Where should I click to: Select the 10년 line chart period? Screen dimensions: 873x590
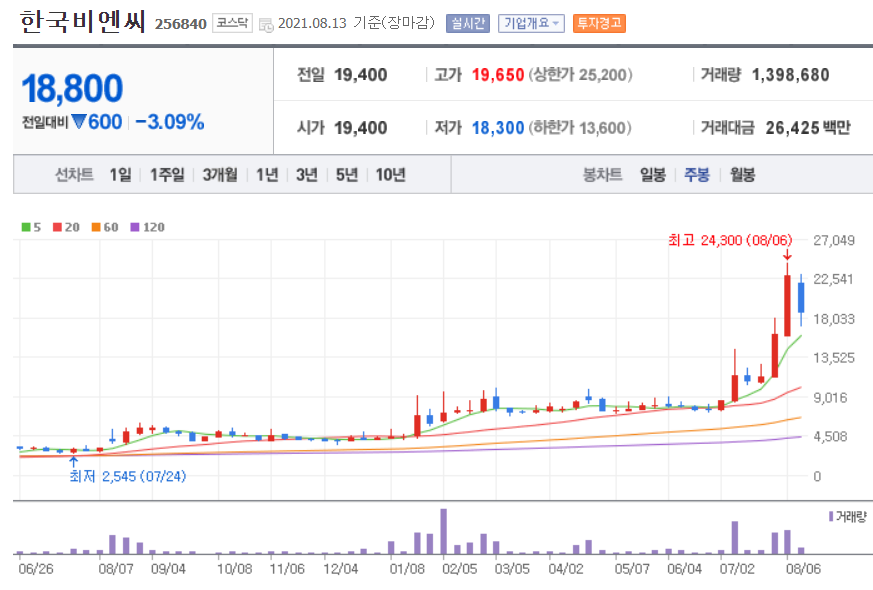(x=390, y=175)
